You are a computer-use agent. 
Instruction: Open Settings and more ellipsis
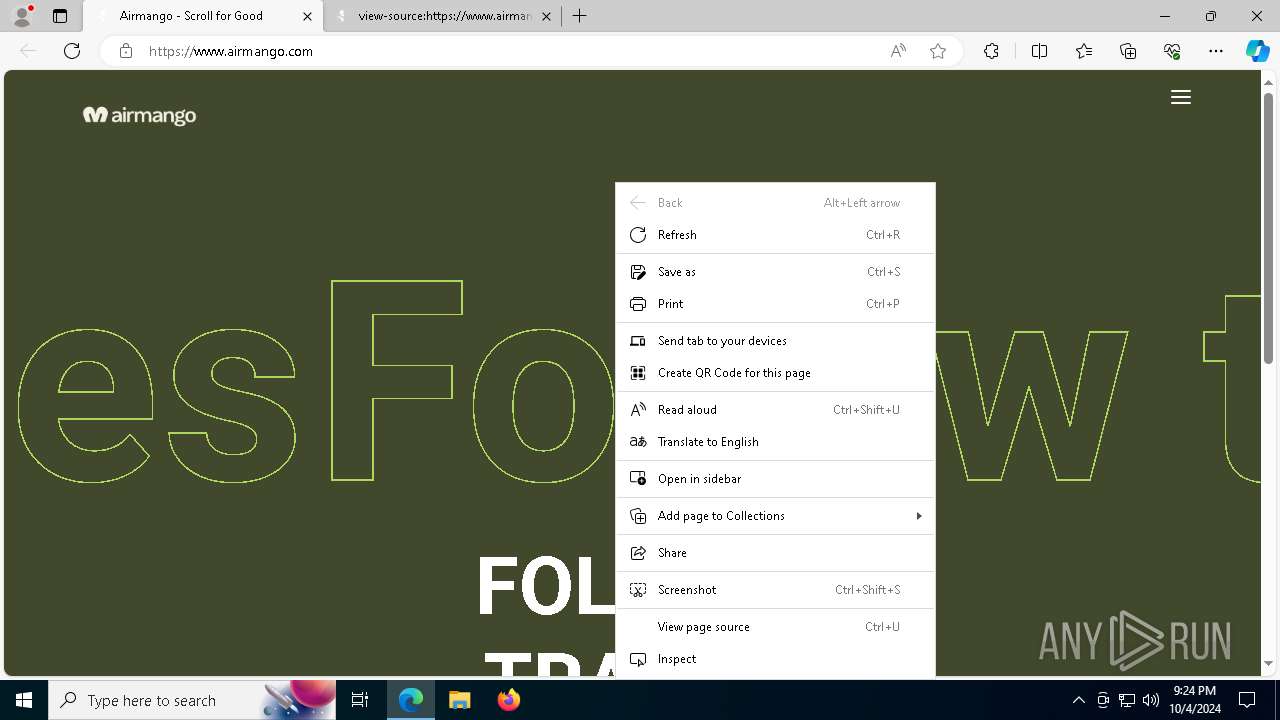[1216, 51]
